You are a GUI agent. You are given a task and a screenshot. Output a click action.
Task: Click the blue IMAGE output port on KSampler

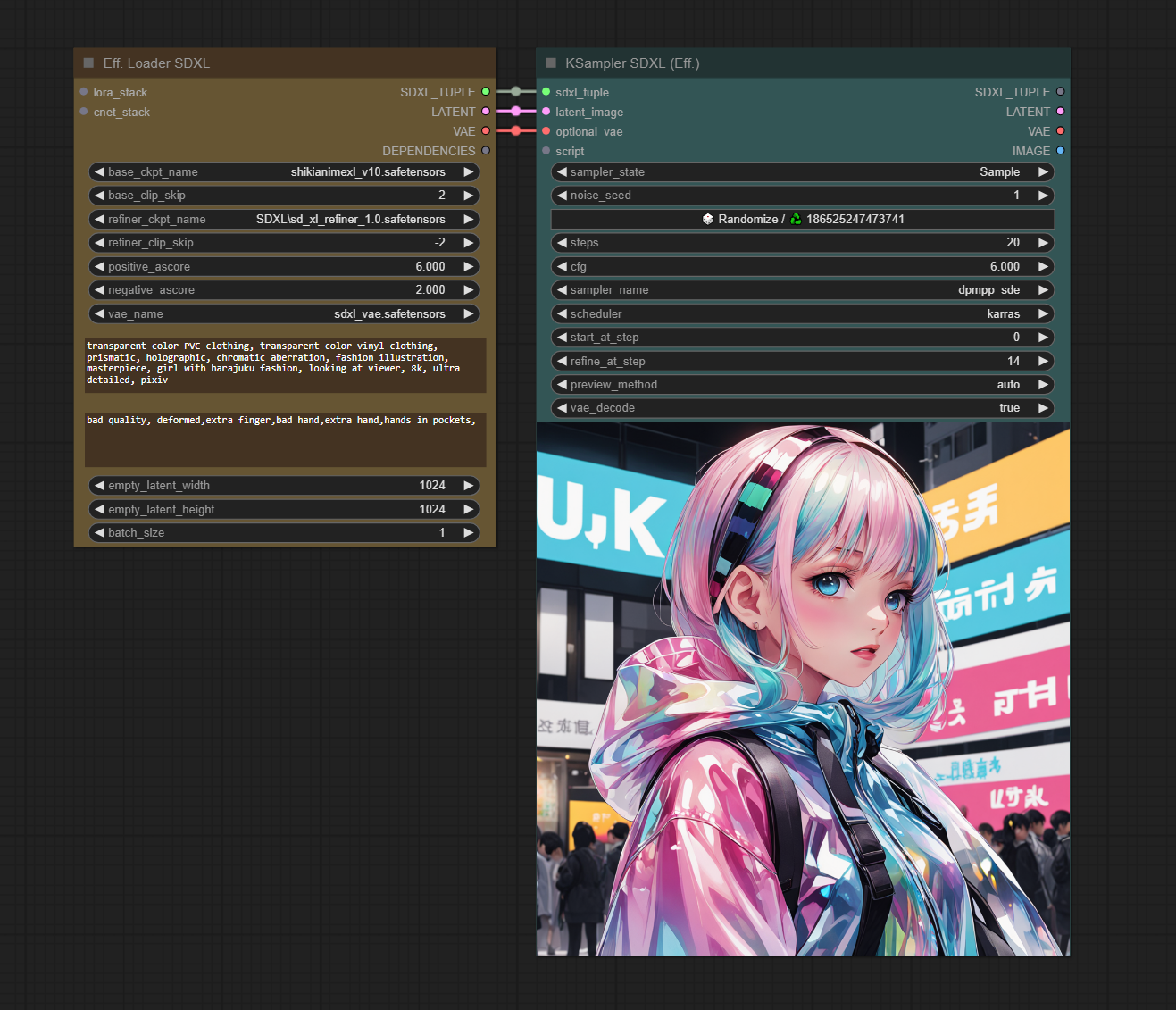pos(1060,151)
